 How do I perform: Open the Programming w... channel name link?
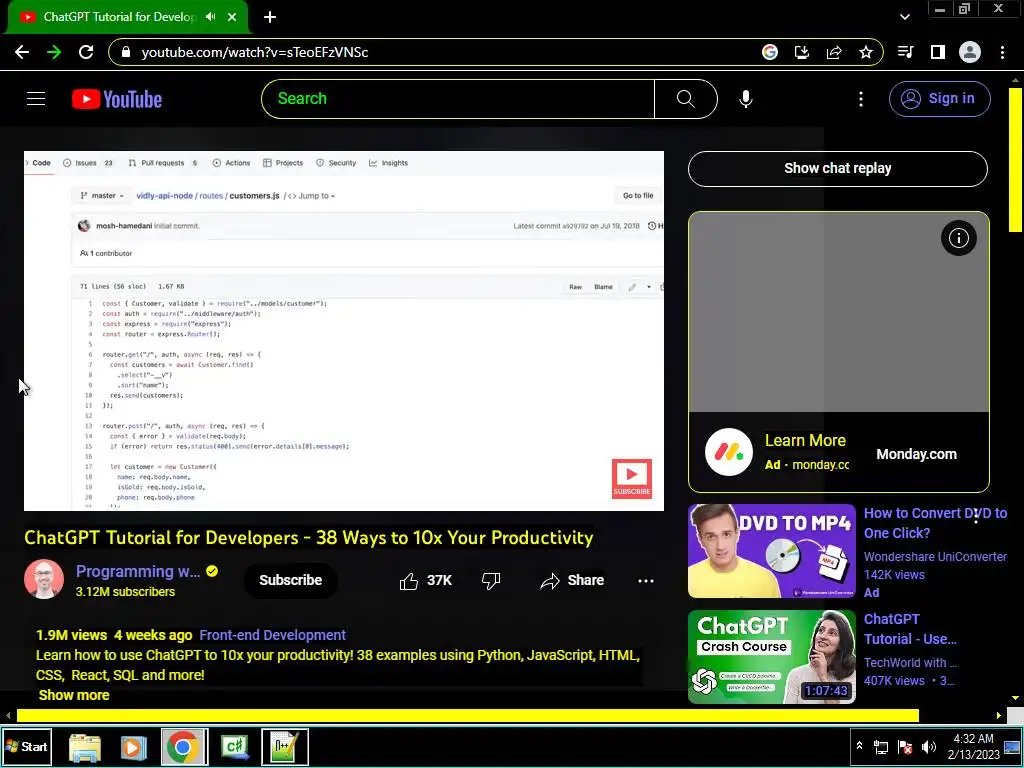point(138,571)
